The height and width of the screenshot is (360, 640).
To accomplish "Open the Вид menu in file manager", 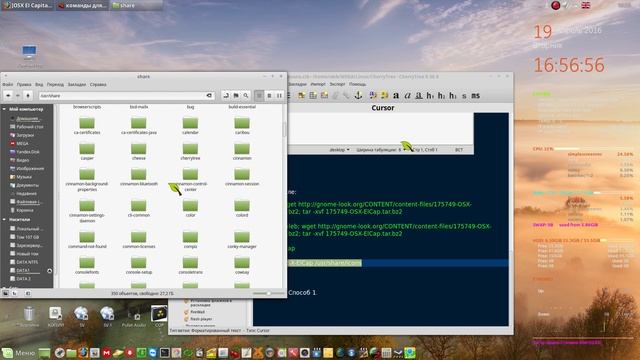I will (x=39, y=84).
